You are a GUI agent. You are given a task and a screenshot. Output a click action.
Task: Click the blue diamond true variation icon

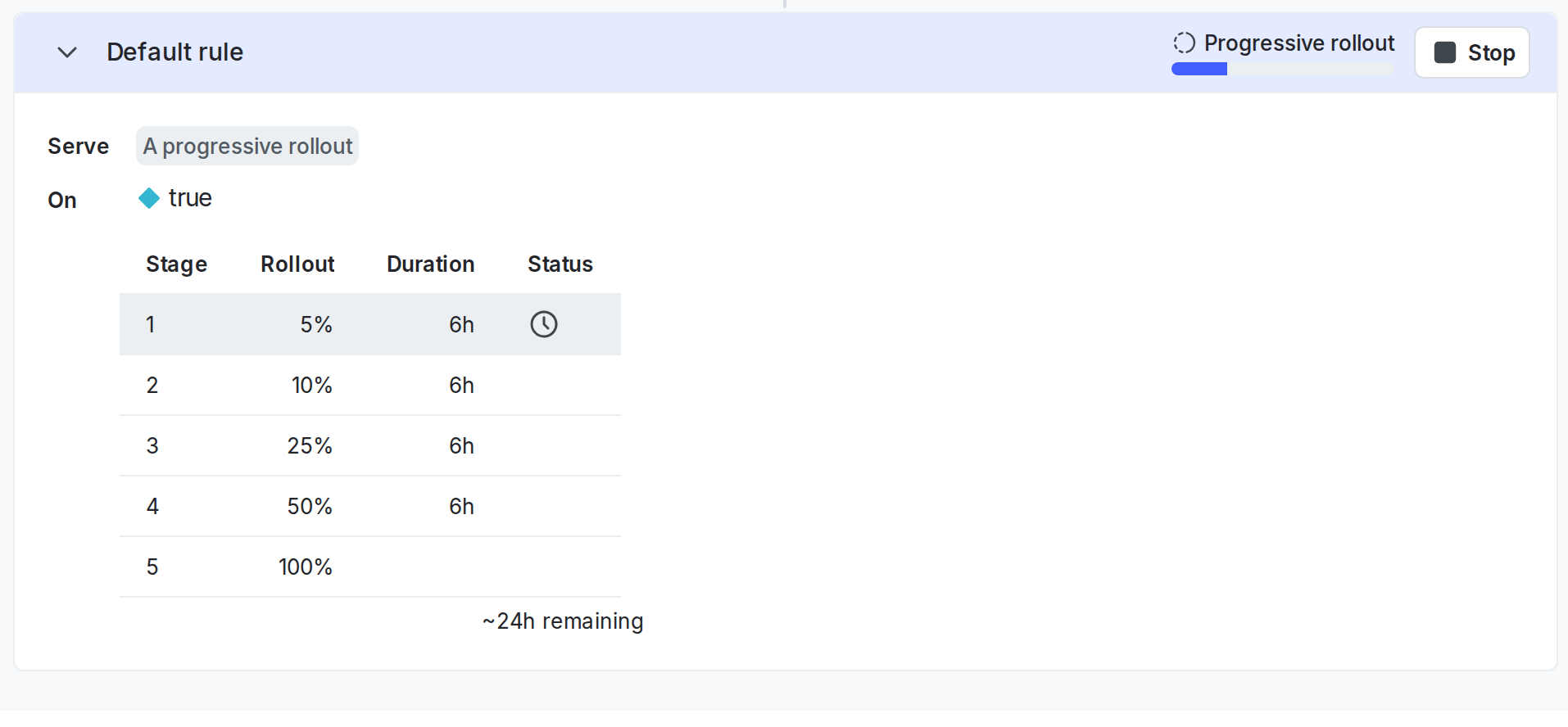pos(149,198)
